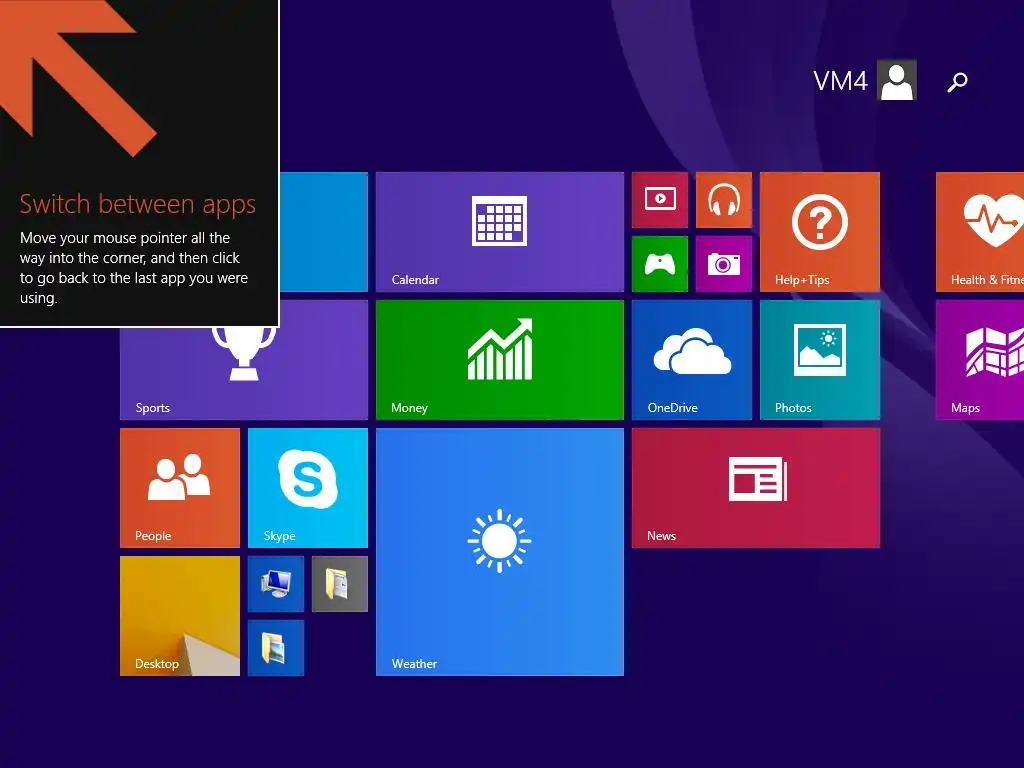
Task: Open the Documents folder tile
Action: [x=340, y=584]
